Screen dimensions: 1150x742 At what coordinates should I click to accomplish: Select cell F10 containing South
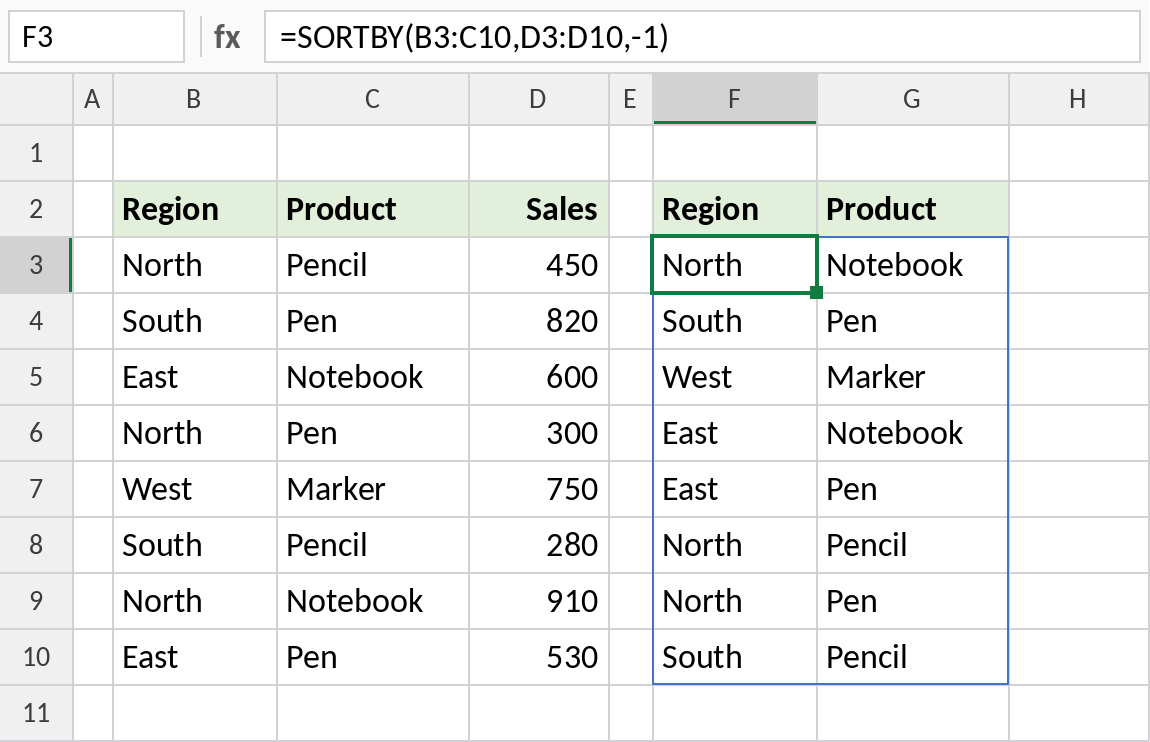(x=735, y=657)
